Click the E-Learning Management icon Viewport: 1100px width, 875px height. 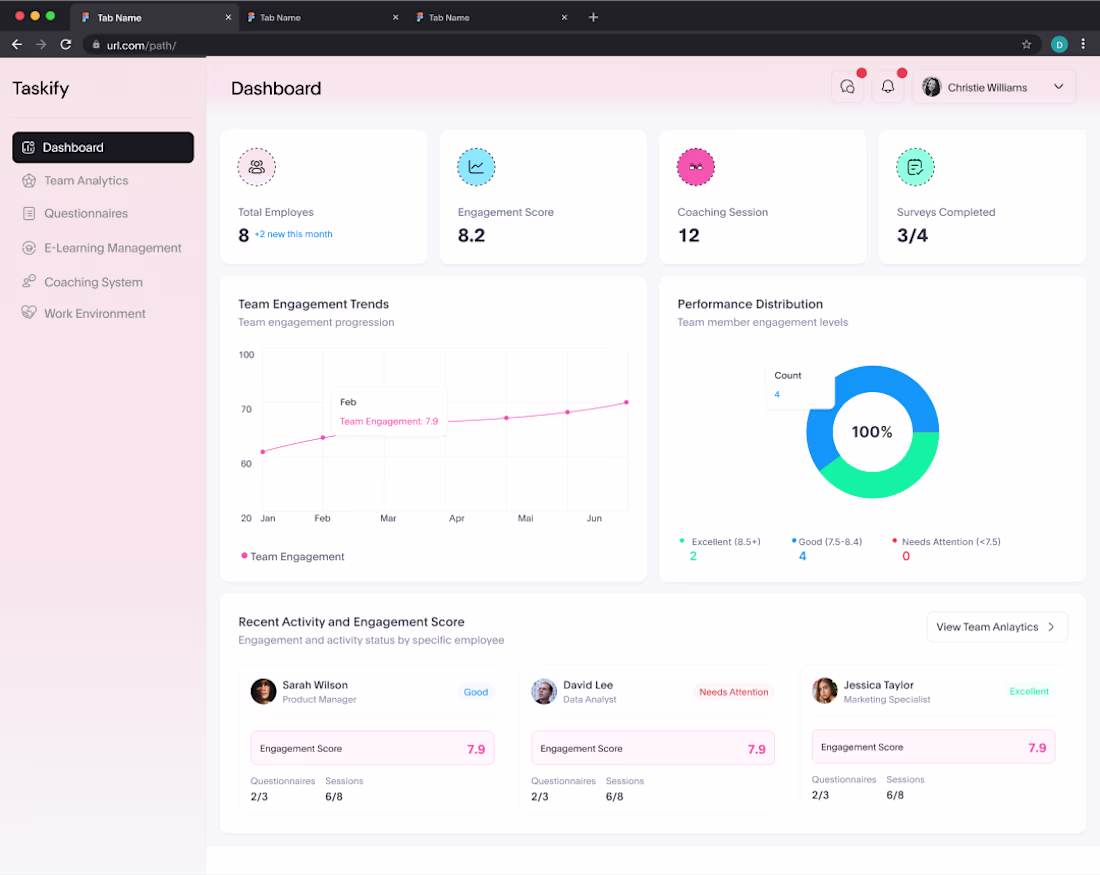coord(29,248)
